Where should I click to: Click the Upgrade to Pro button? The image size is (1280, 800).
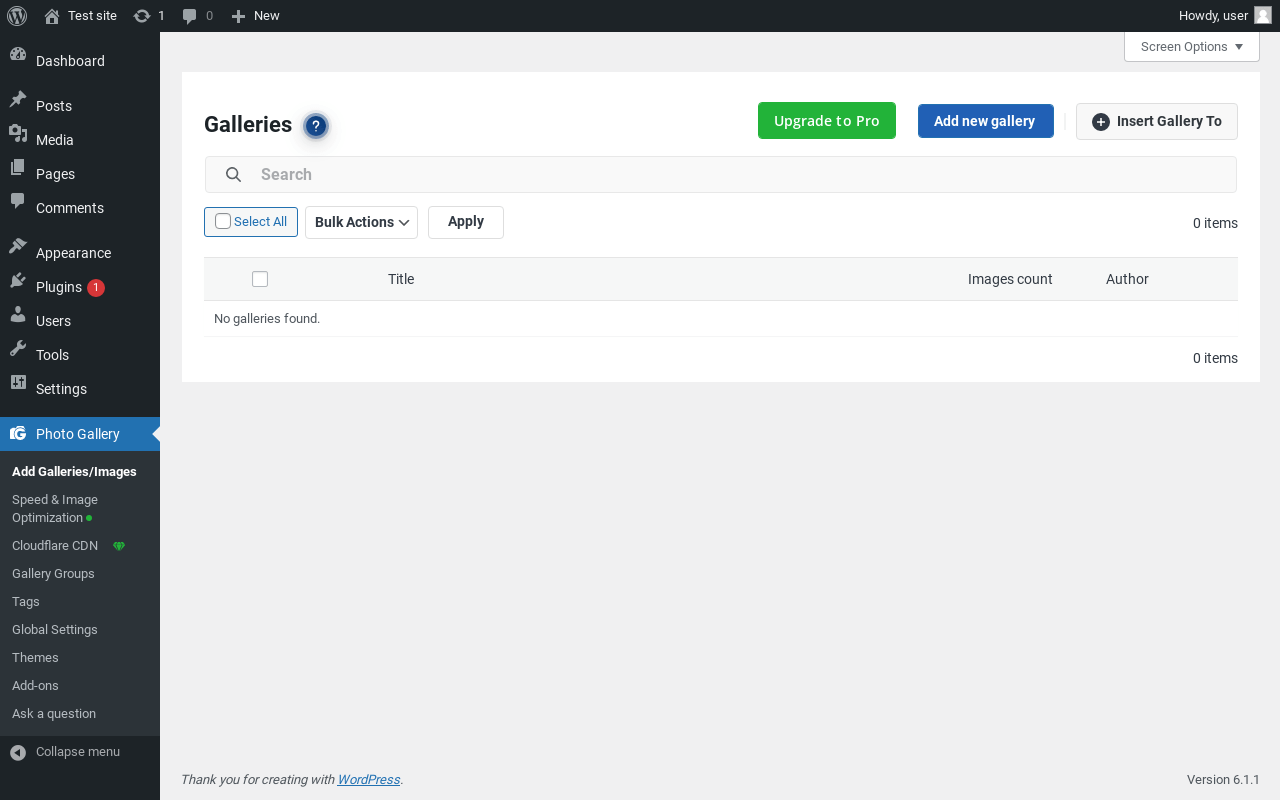(x=827, y=121)
